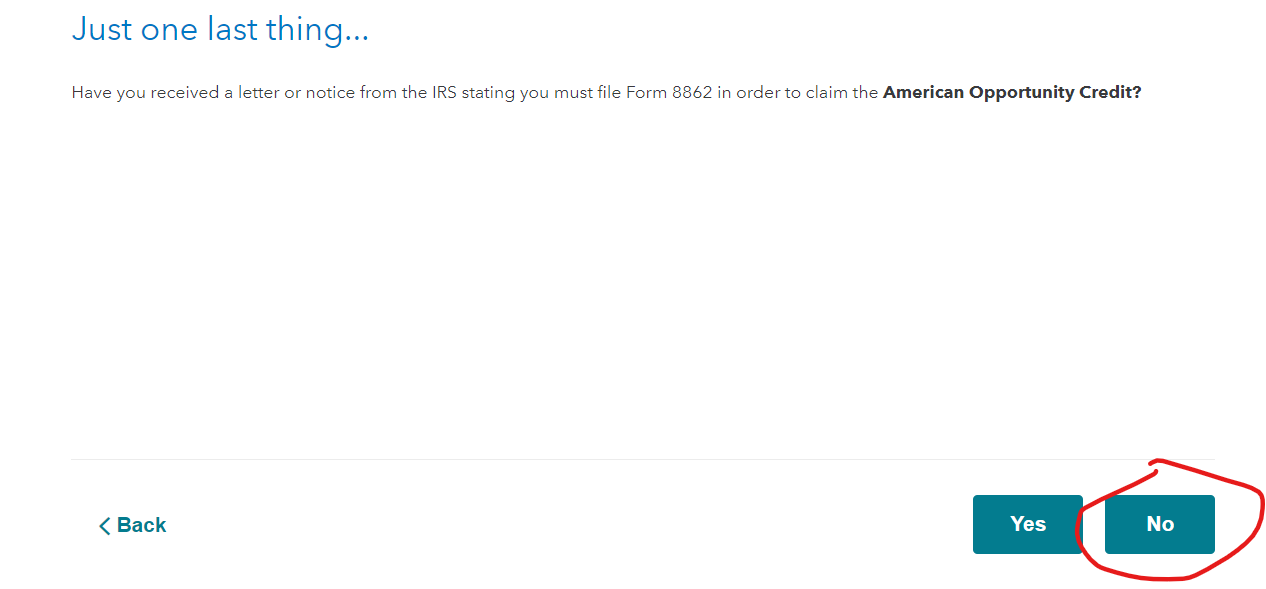Click the blank area below the question
This screenshot has height=589, width=1266.
(x=643, y=280)
